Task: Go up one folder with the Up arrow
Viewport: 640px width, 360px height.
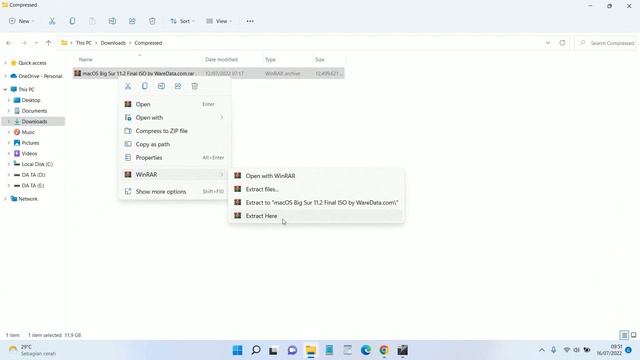Action: pyautogui.click(x=48, y=43)
